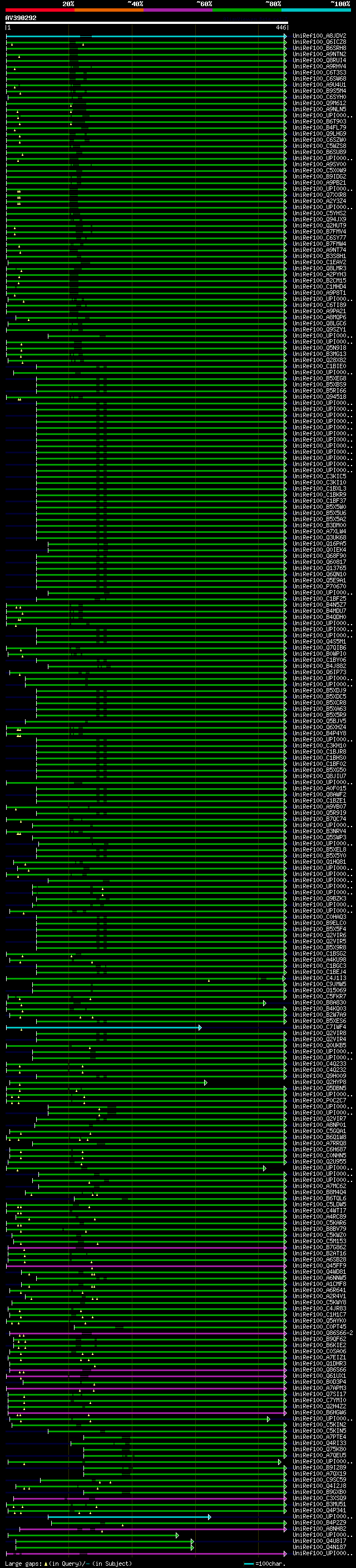356x1568 pixels.
Task: Select hit label UniRef100_Q8RUI4
Action: (319, 60)
